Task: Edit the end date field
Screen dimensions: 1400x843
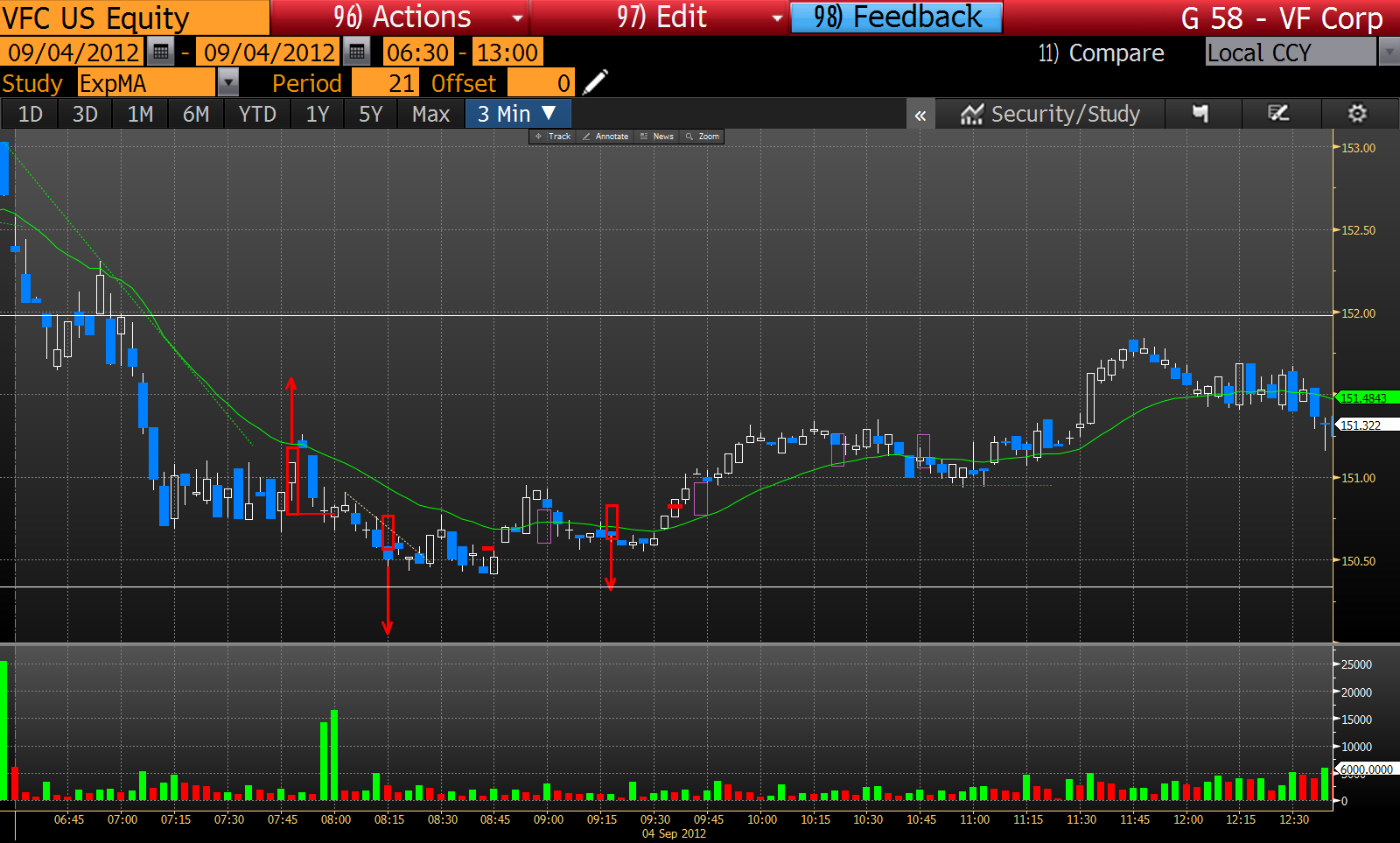Action: pos(269,53)
